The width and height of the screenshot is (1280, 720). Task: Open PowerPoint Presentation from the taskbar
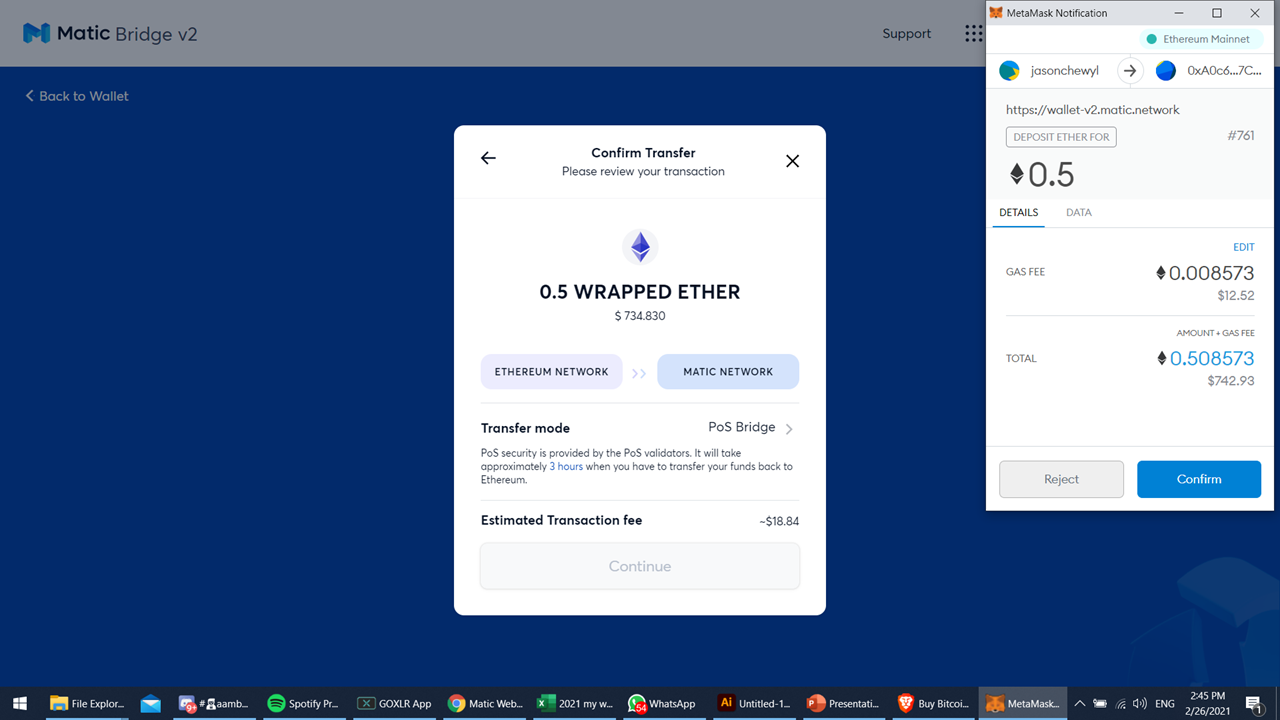coord(845,703)
